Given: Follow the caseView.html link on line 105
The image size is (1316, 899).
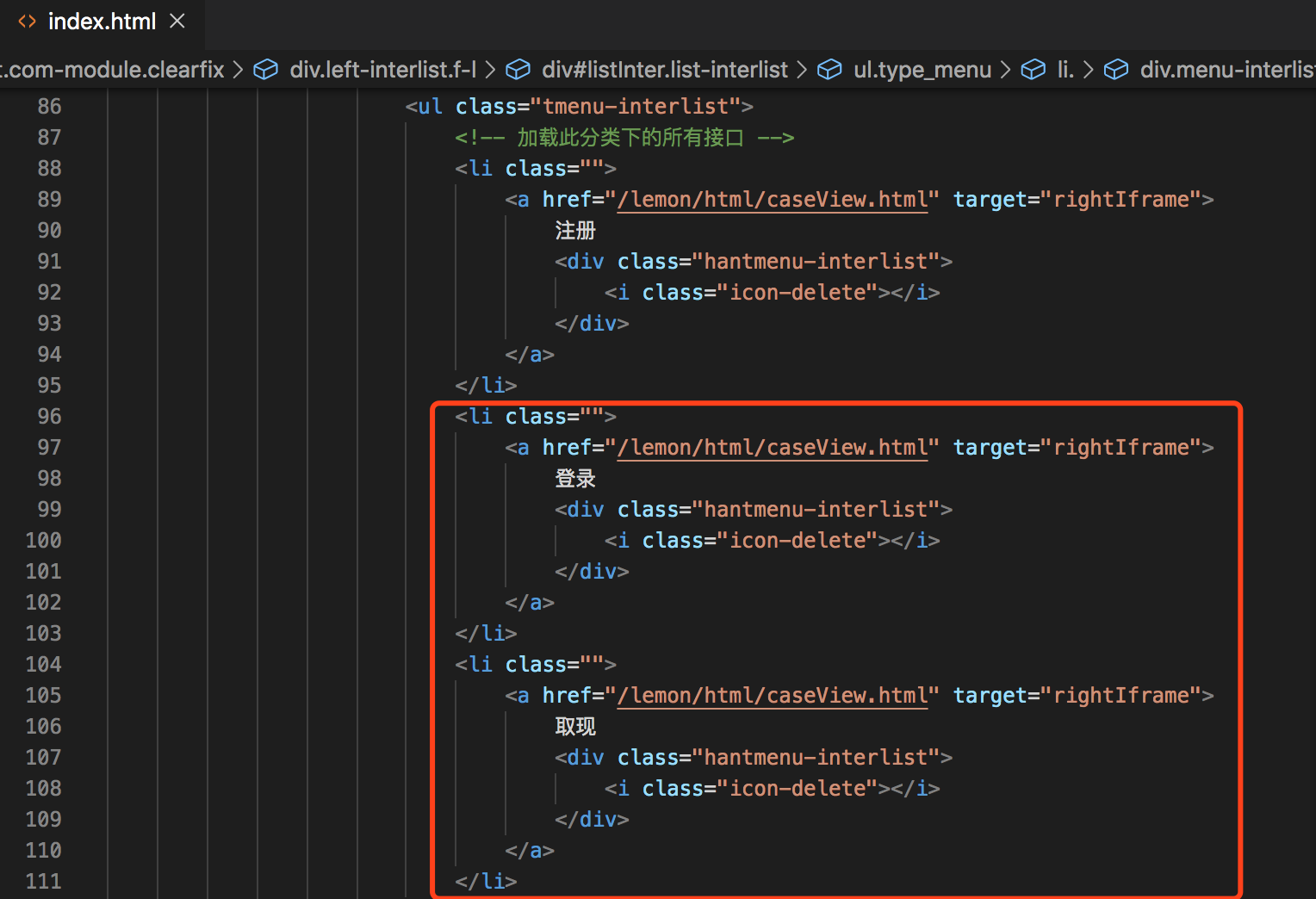Looking at the screenshot, I should (773, 696).
